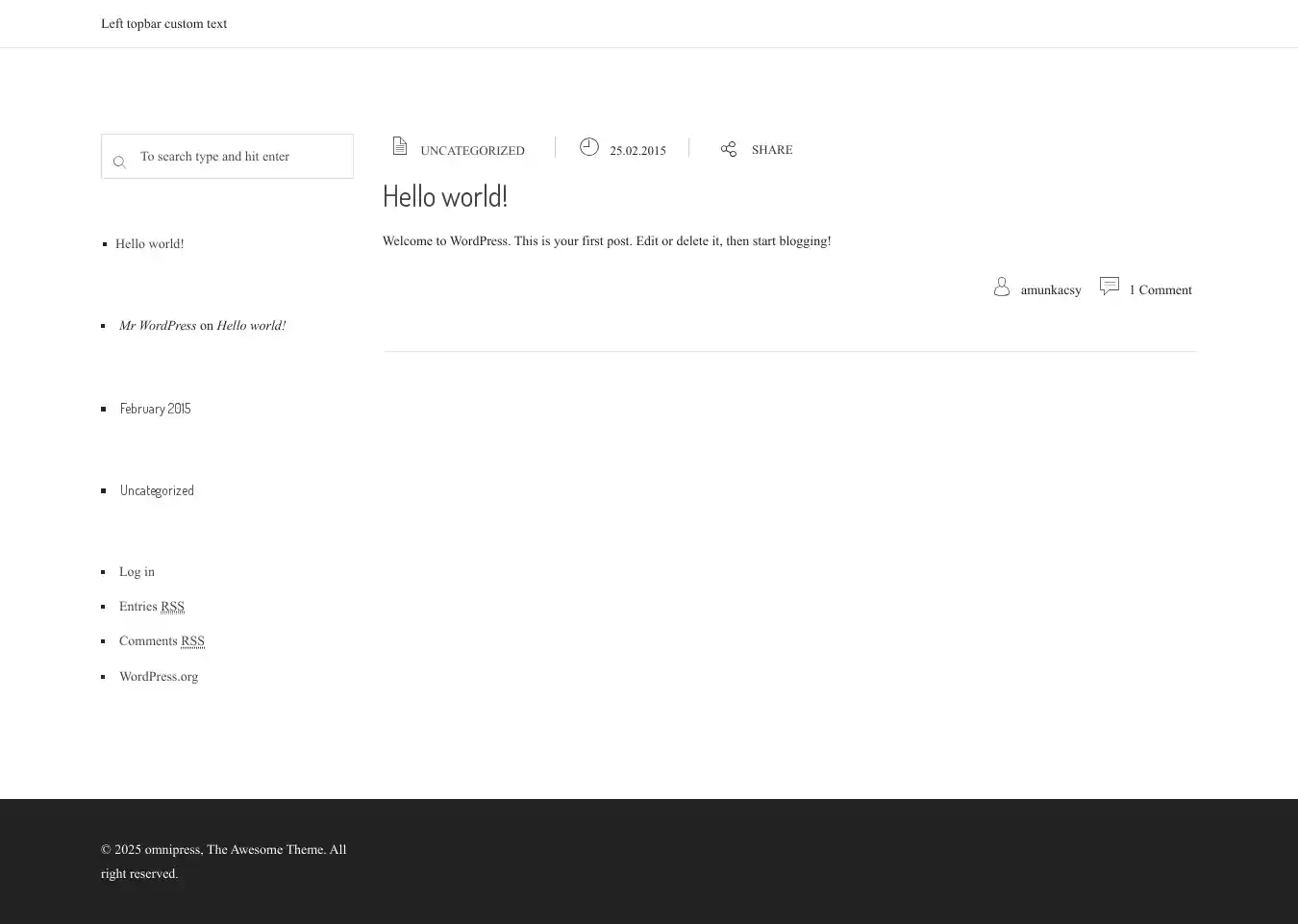Open Mr WordPress commenter link

158,326
